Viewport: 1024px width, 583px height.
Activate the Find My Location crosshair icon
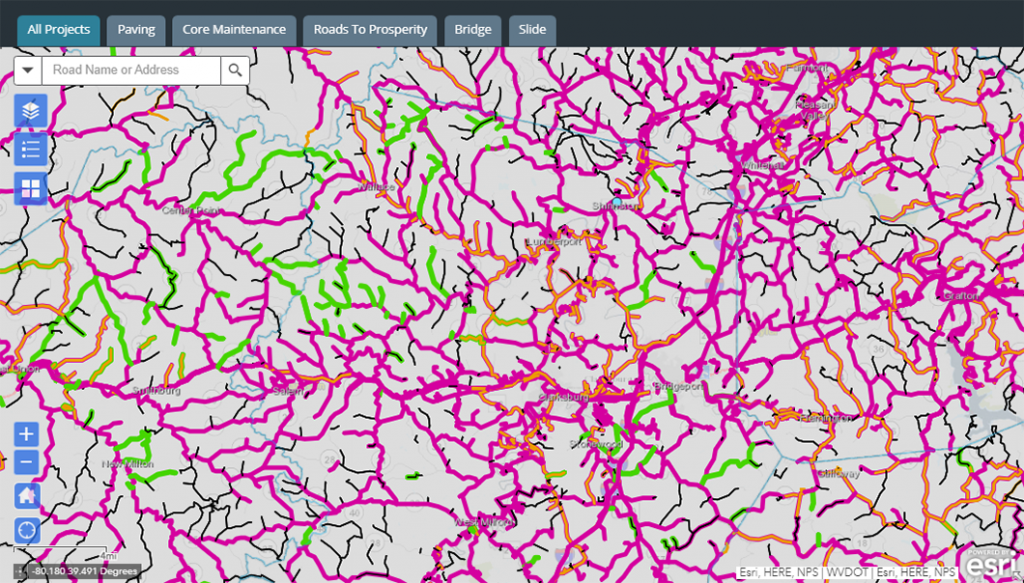pyautogui.click(x=24, y=530)
